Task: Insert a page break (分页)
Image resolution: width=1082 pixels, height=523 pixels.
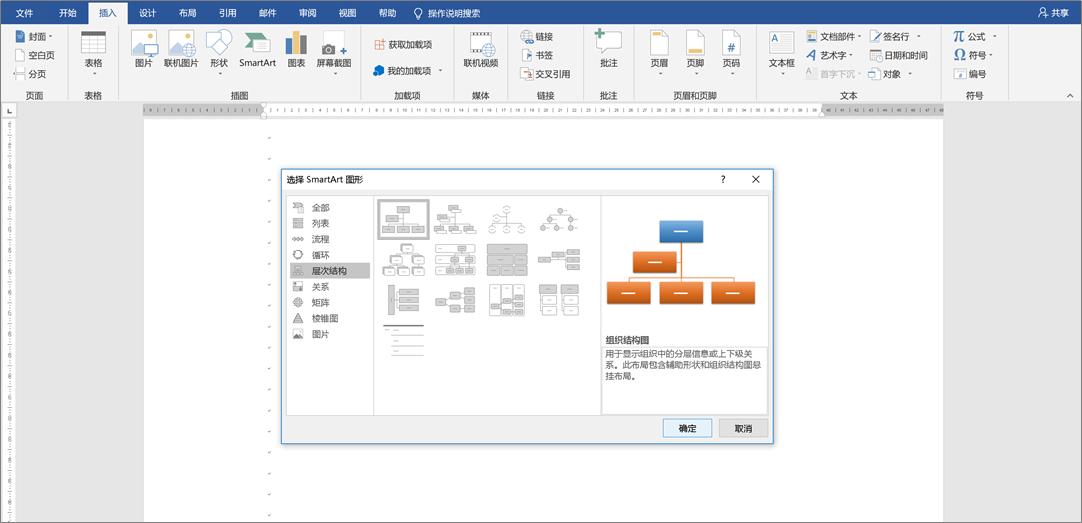Action: (30, 74)
